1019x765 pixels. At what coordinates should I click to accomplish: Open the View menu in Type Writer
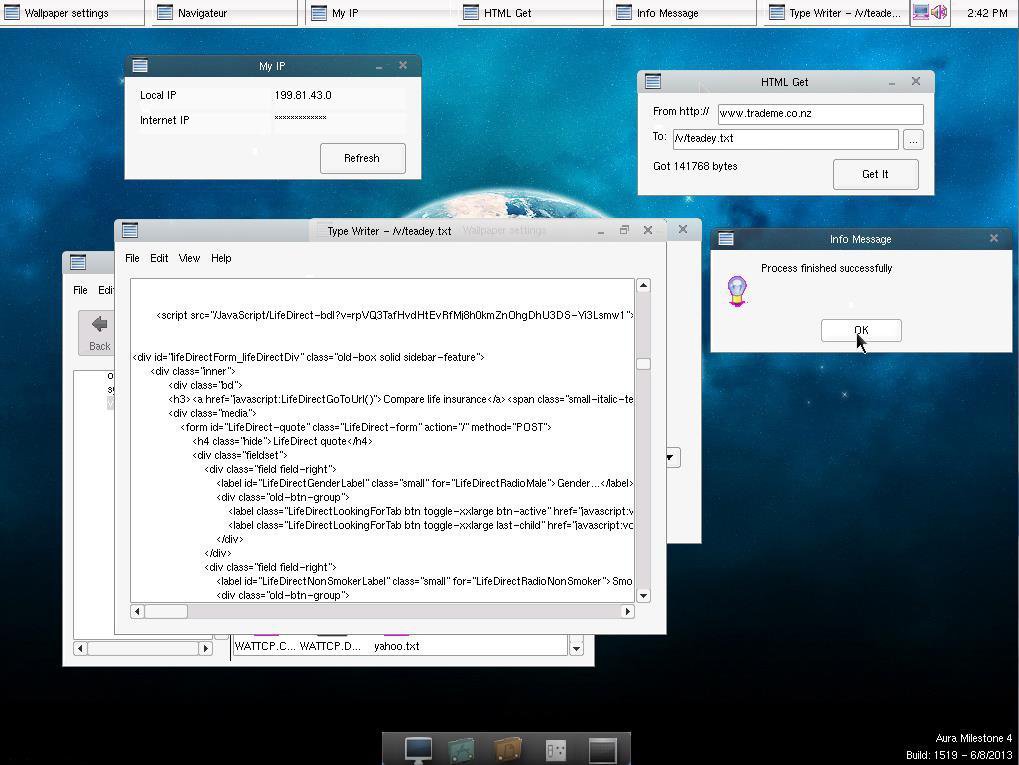pyautogui.click(x=188, y=258)
